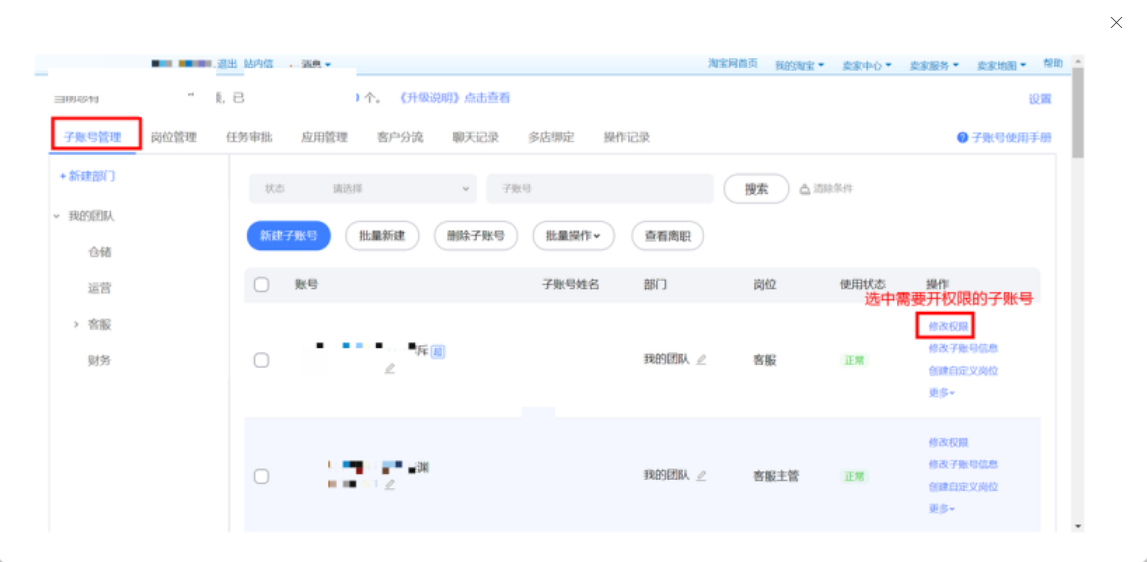Go to 淘宝网首页 link
Screen dimensions: 1147x562
pos(732,64)
